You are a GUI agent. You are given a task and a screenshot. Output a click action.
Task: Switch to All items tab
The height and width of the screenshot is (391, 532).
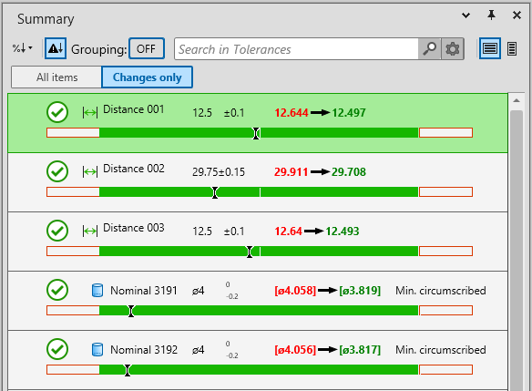(x=57, y=77)
